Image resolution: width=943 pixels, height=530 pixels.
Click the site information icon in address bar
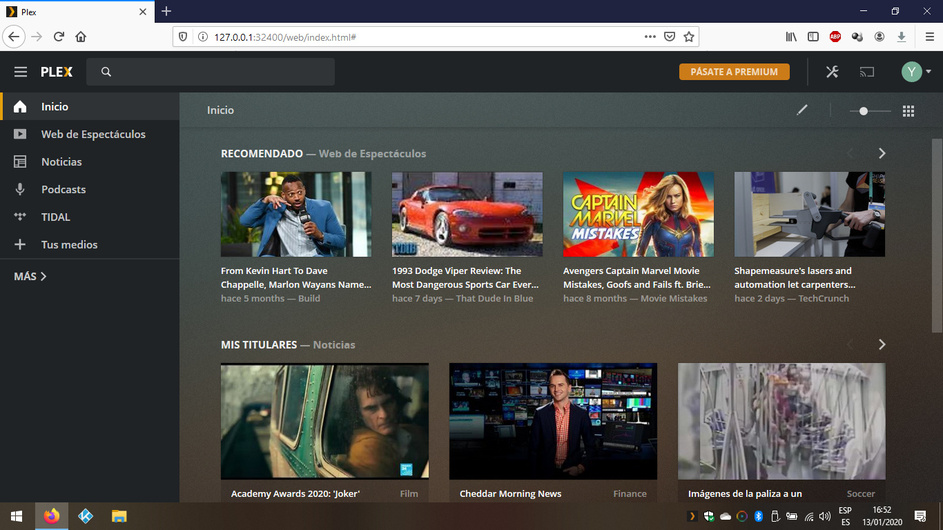pos(203,37)
